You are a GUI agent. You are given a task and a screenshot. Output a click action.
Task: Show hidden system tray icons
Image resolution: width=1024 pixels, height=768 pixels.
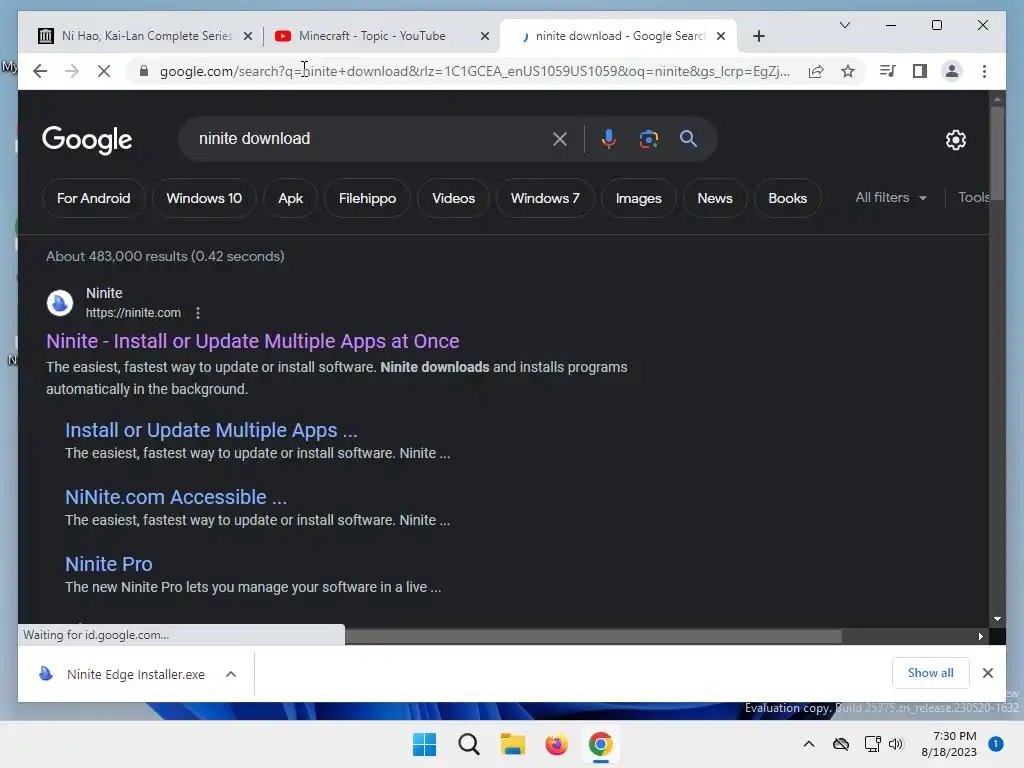(808, 744)
